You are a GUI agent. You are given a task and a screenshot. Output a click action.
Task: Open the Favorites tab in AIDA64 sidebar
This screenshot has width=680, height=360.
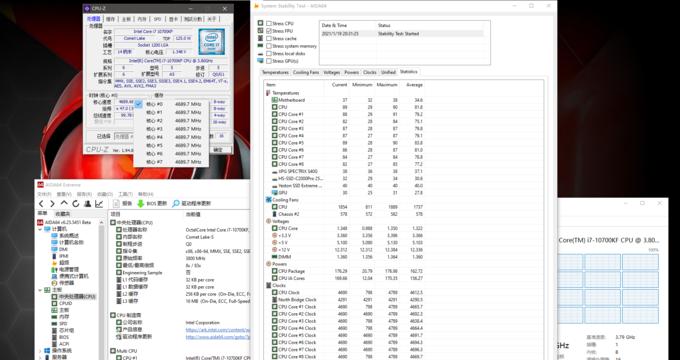pyautogui.click(x=62, y=214)
